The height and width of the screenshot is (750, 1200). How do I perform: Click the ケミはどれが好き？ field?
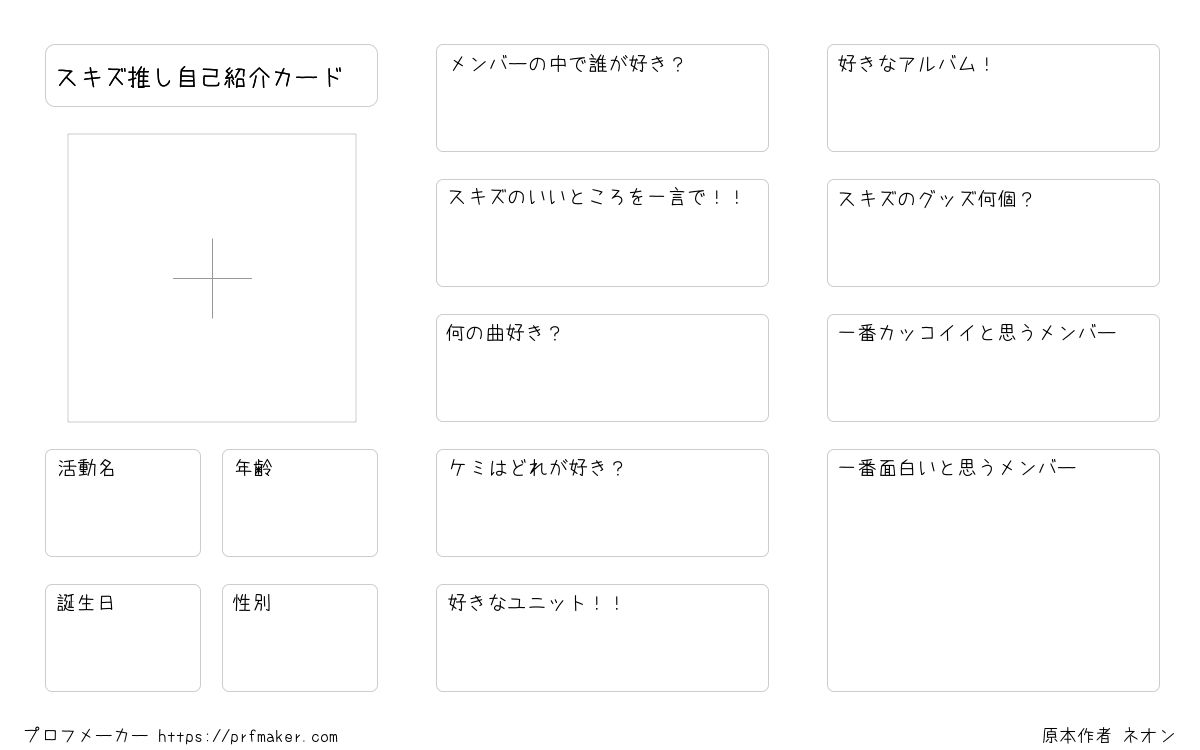tap(602, 503)
